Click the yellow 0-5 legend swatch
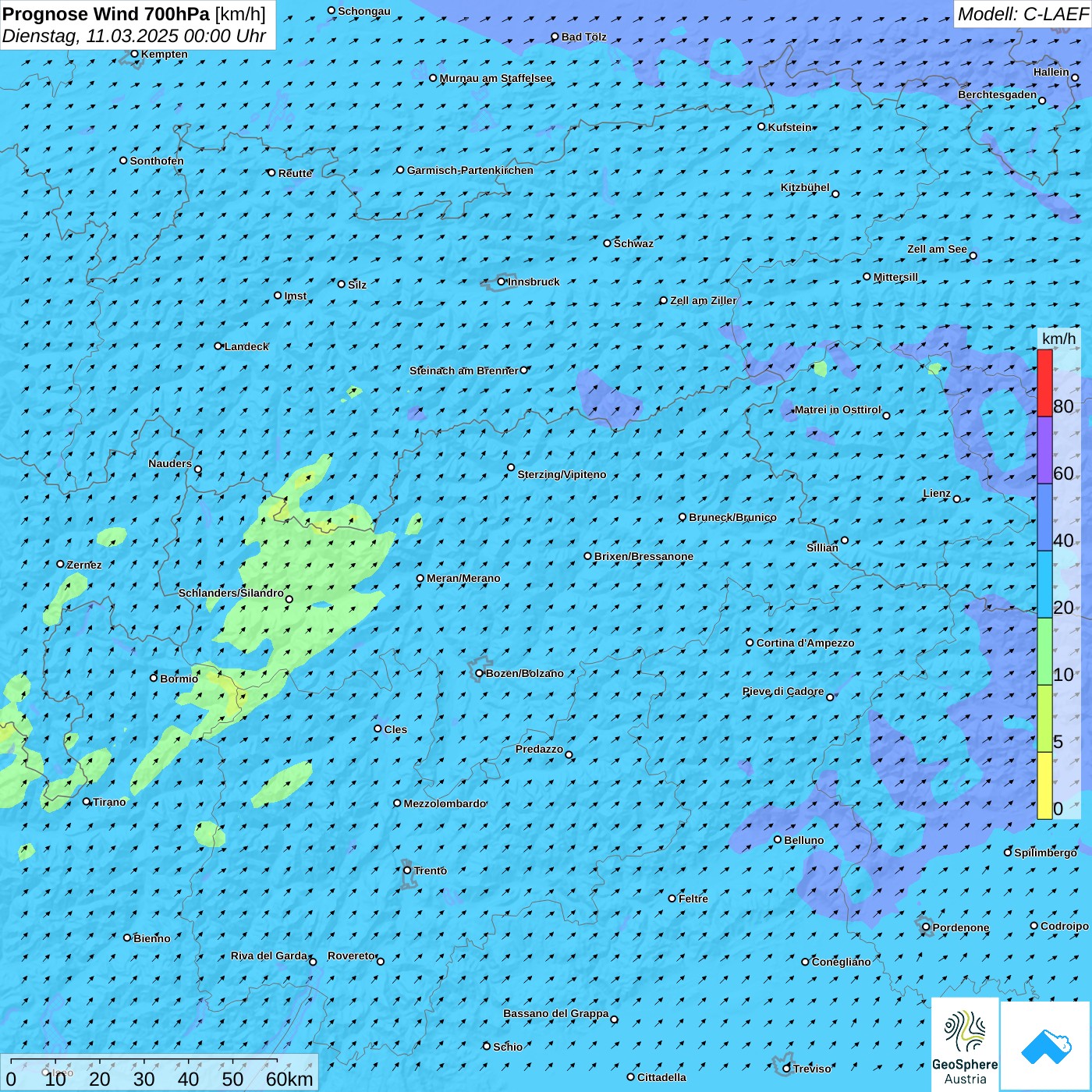The height and width of the screenshot is (1092, 1092). [x=1044, y=785]
